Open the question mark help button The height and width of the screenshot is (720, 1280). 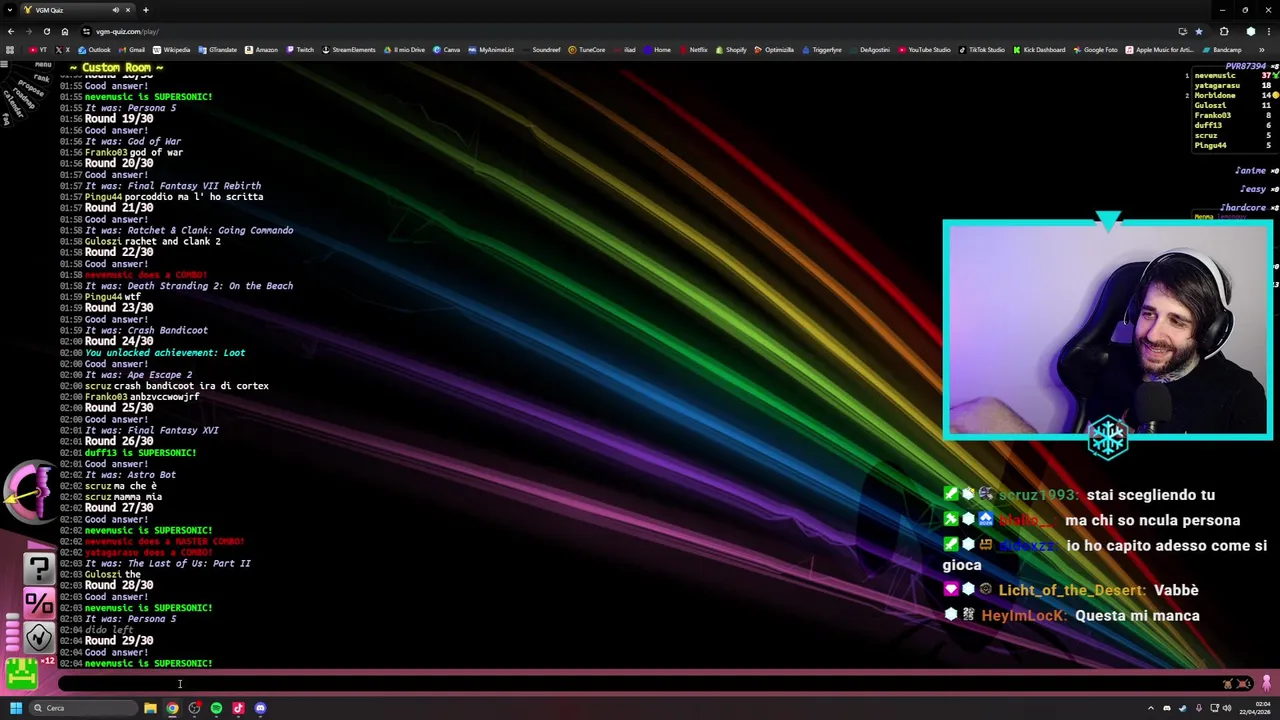click(39, 569)
